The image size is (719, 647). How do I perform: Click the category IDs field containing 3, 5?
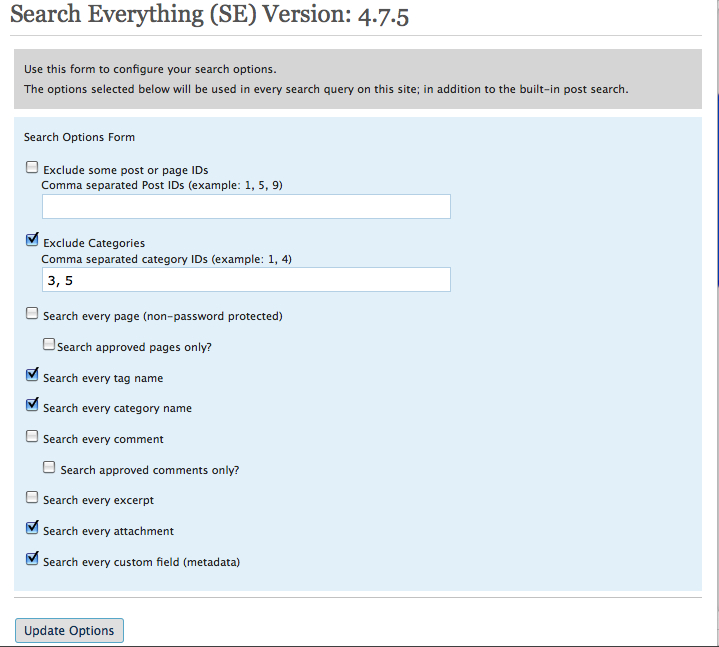click(246, 279)
